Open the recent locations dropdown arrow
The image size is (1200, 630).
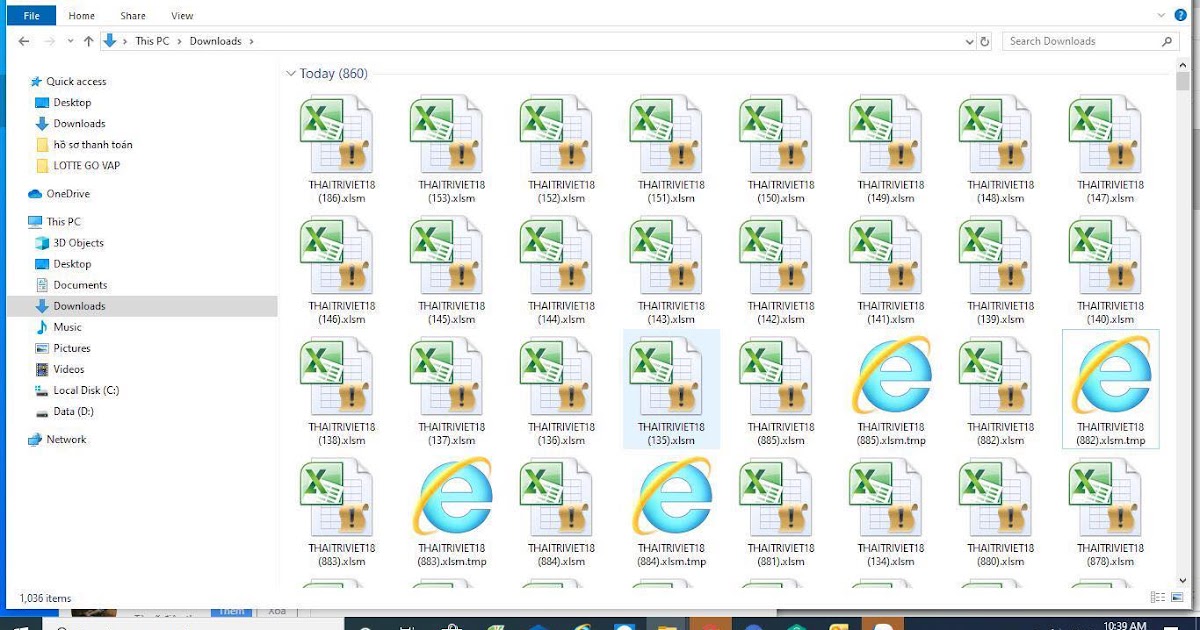(70, 41)
